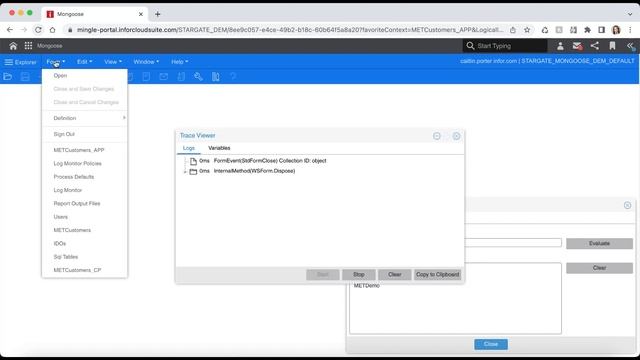Click the file icon beside FormEvent log entry
This screenshot has height=360, width=640.
[193, 161]
